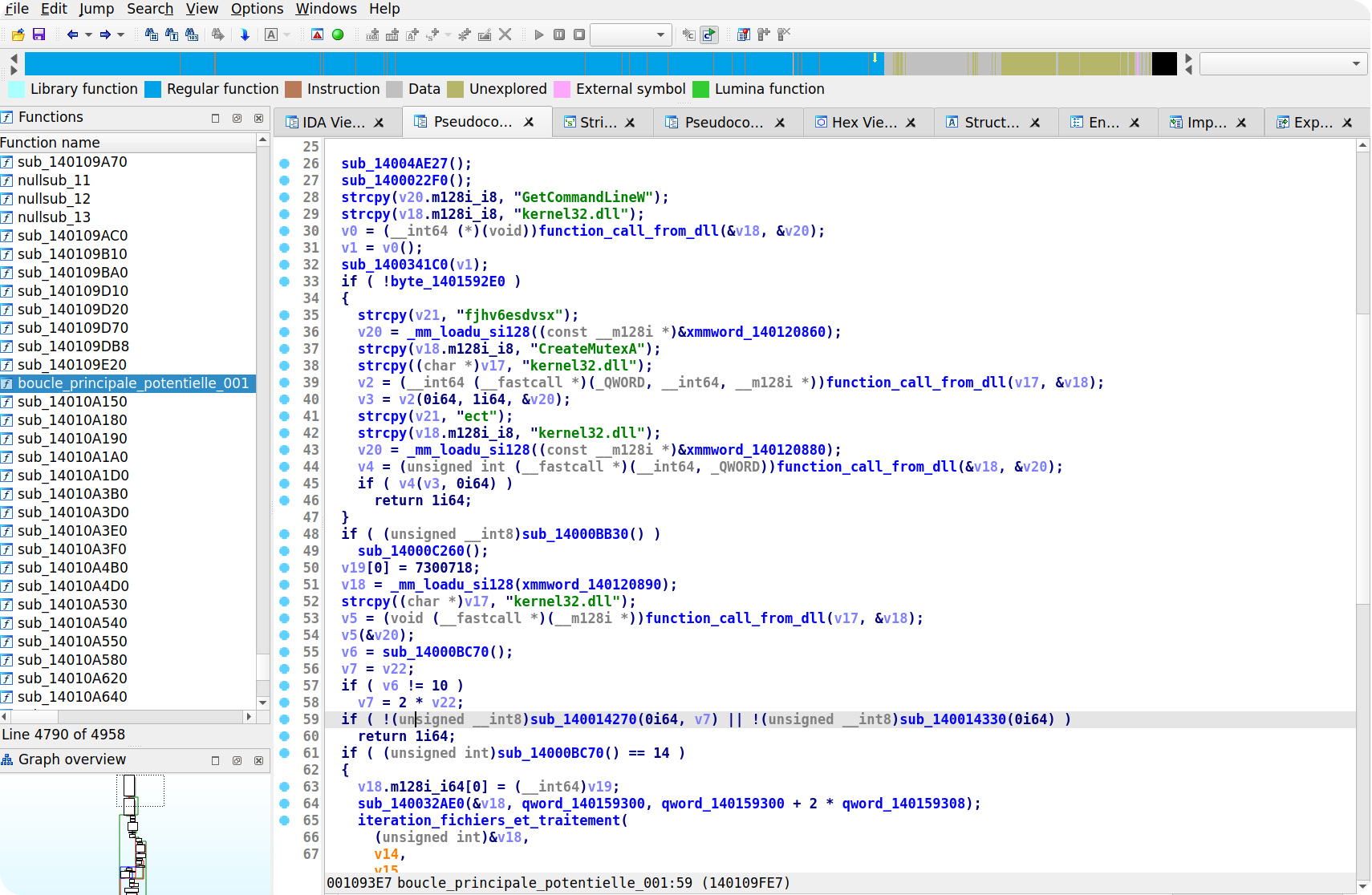Open the Jump menu
This screenshot has height=895, width=1372.
coord(96,9)
